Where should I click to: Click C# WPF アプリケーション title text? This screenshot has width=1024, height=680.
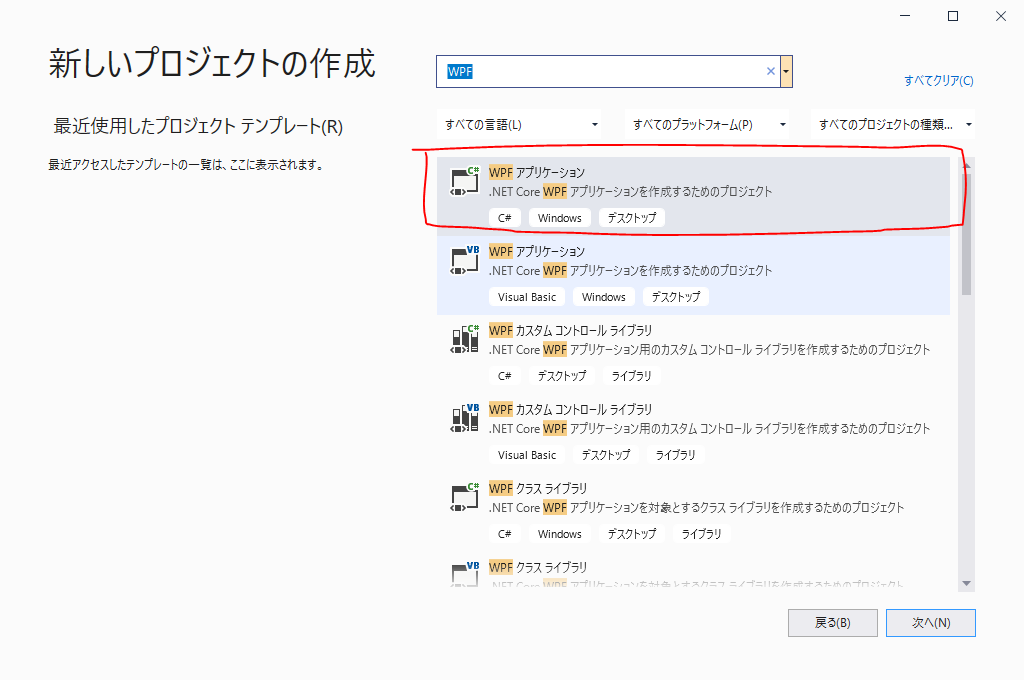[x=537, y=172]
